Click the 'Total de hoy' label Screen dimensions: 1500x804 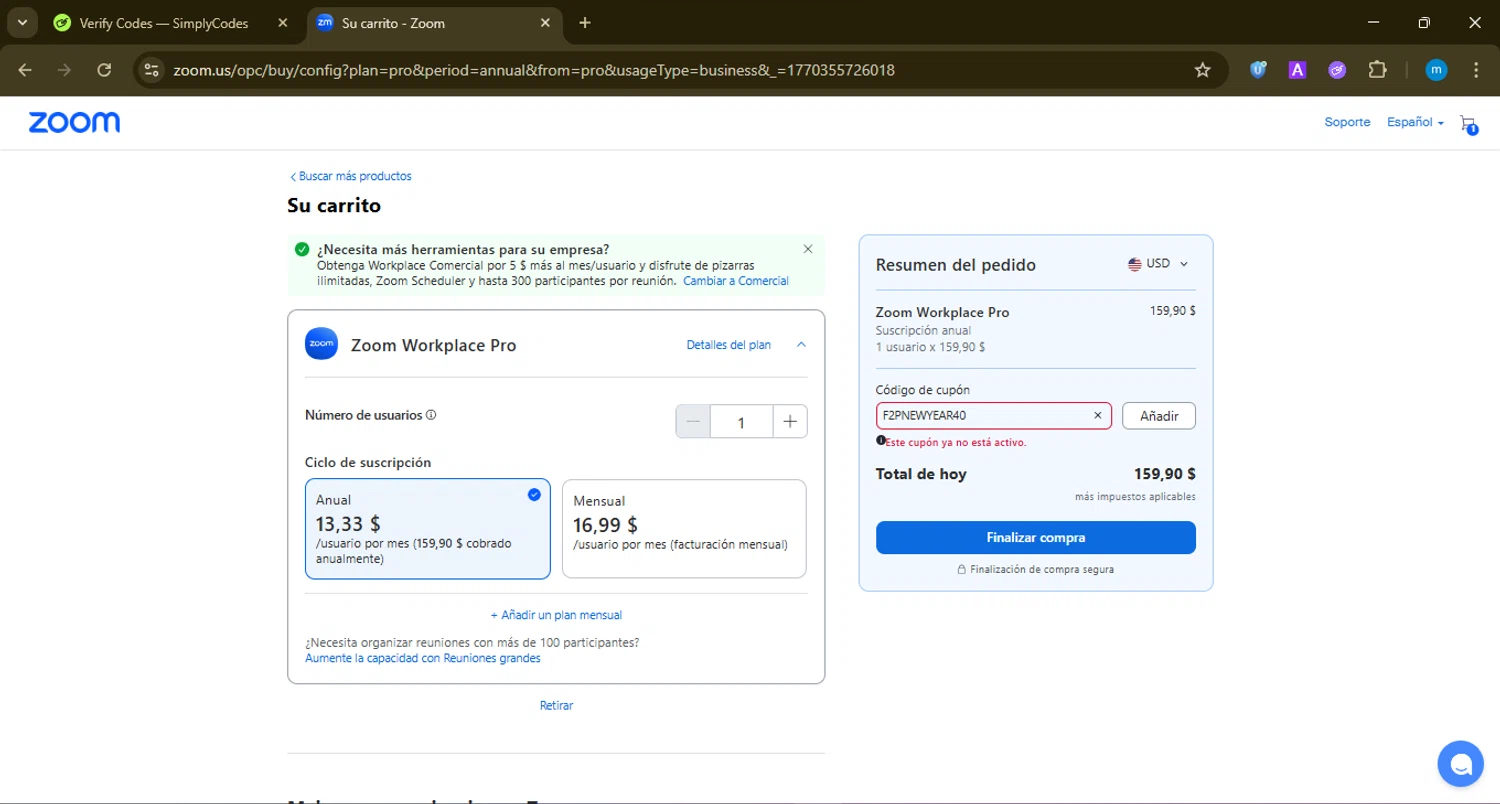[x=921, y=474]
